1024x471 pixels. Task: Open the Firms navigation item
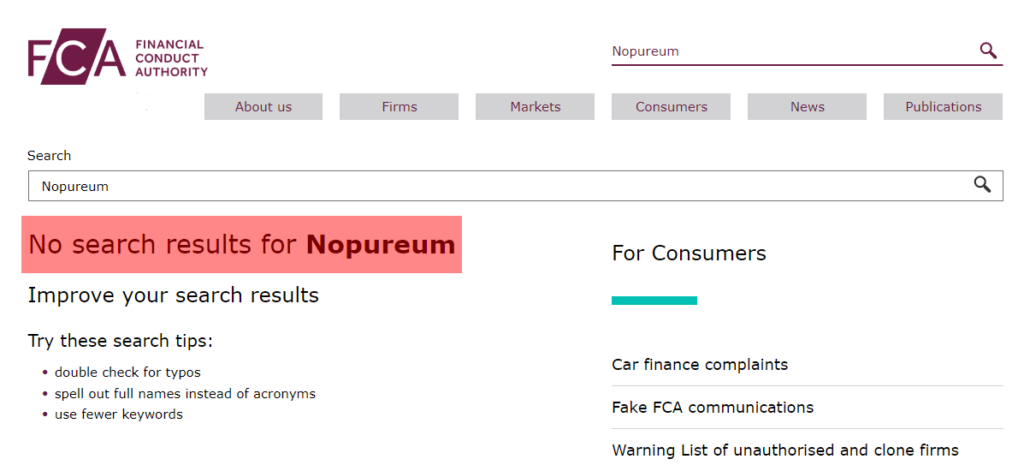399,106
